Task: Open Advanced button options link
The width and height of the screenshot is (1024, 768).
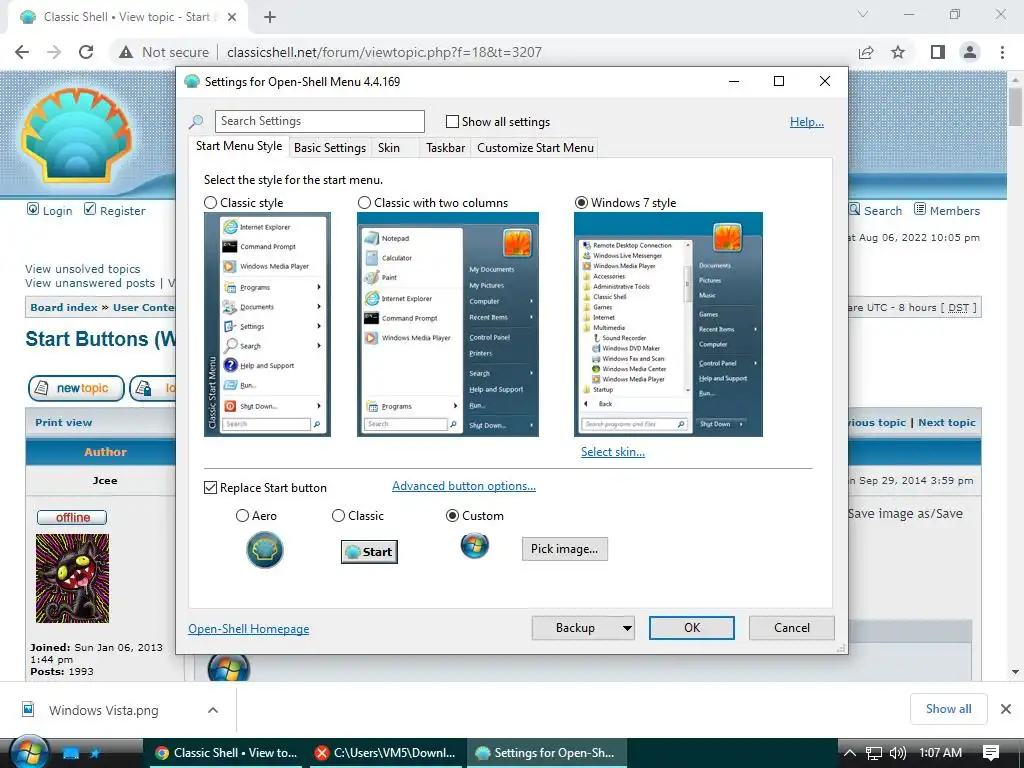Action: 464,486
